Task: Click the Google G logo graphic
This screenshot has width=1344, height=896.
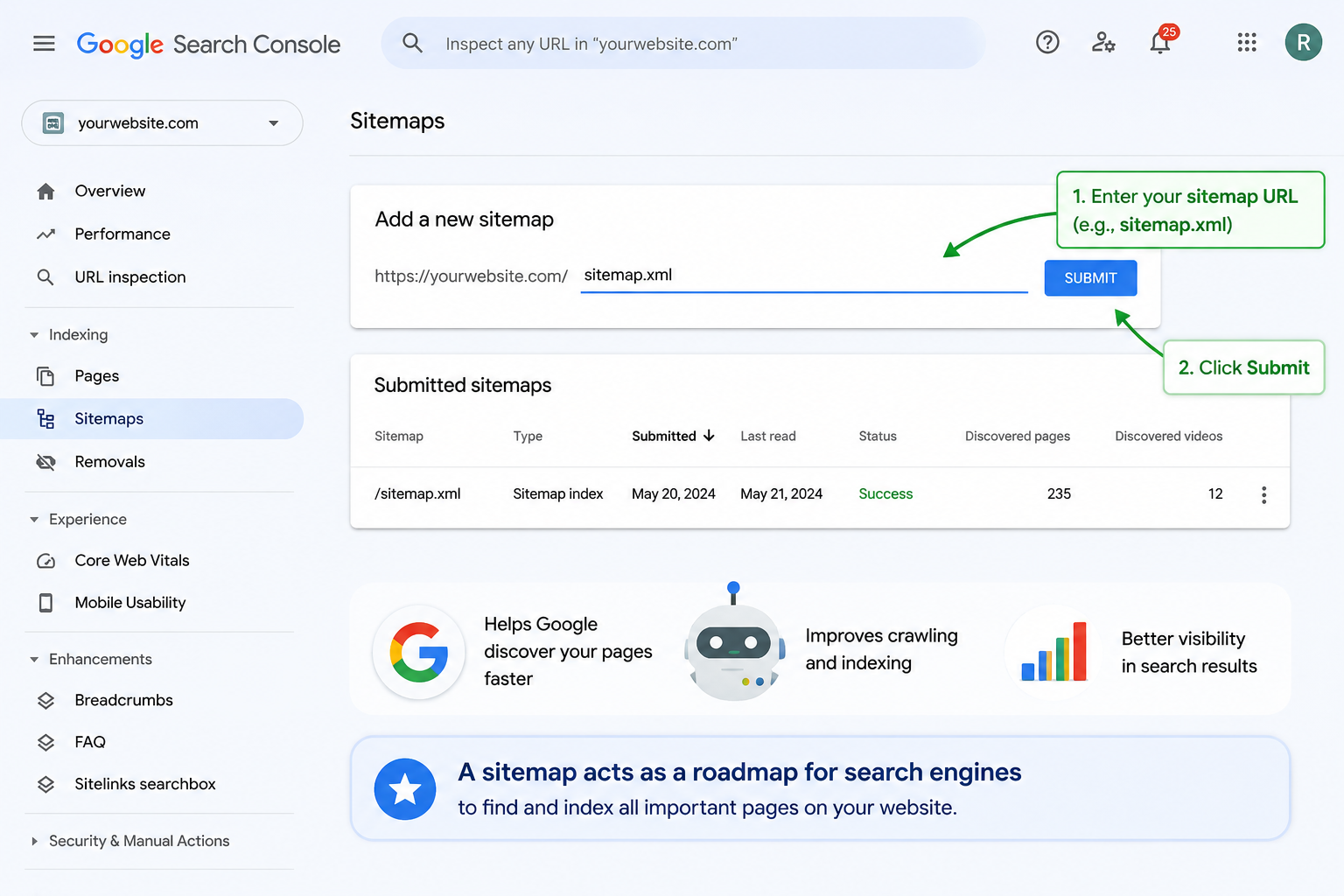Action: click(419, 652)
